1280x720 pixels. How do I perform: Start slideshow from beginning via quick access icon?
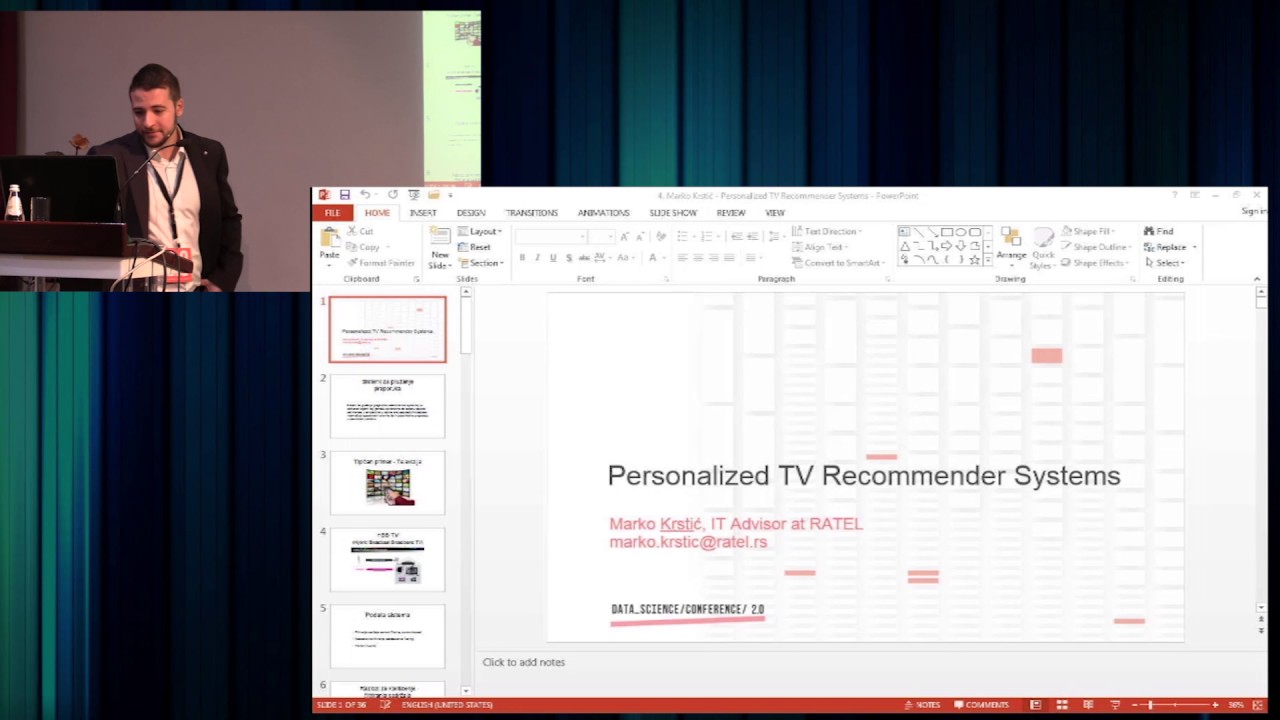click(x=413, y=195)
